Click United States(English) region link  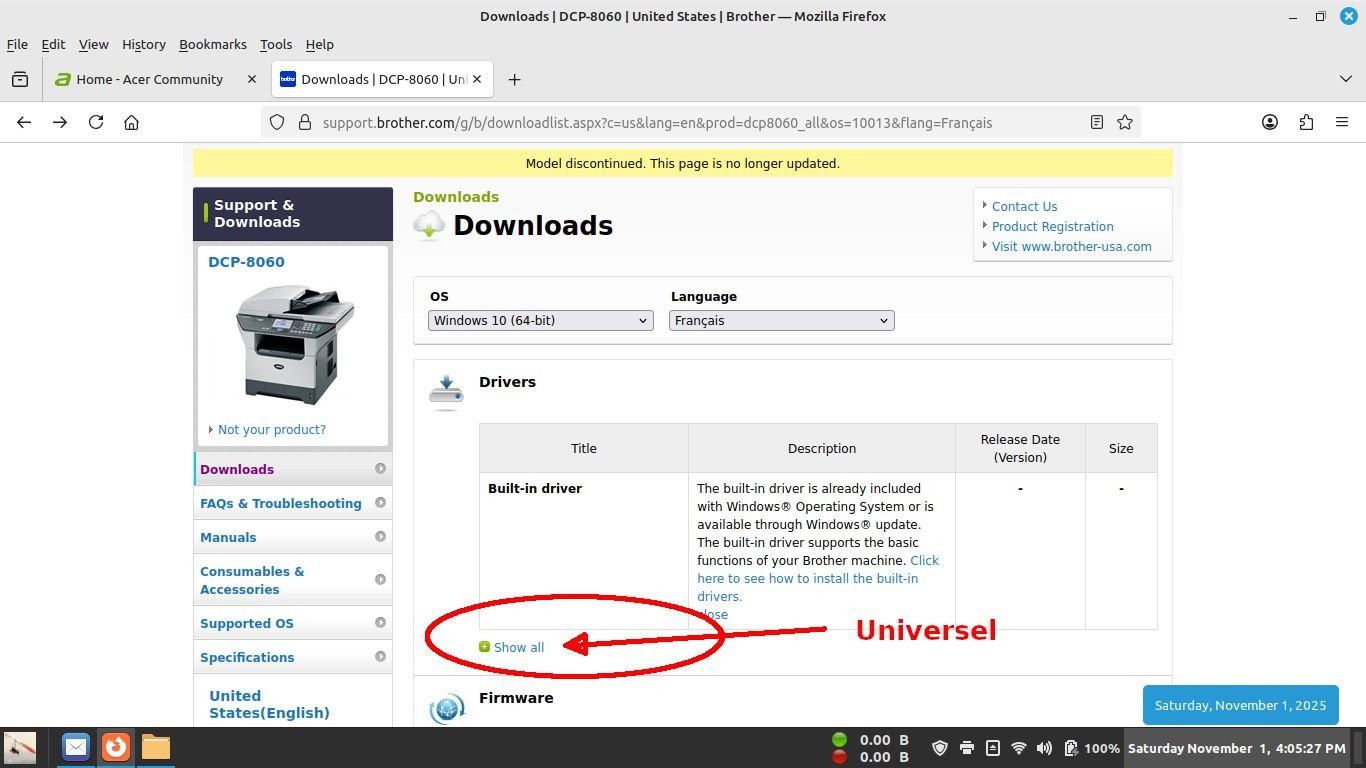coord(269,704)
